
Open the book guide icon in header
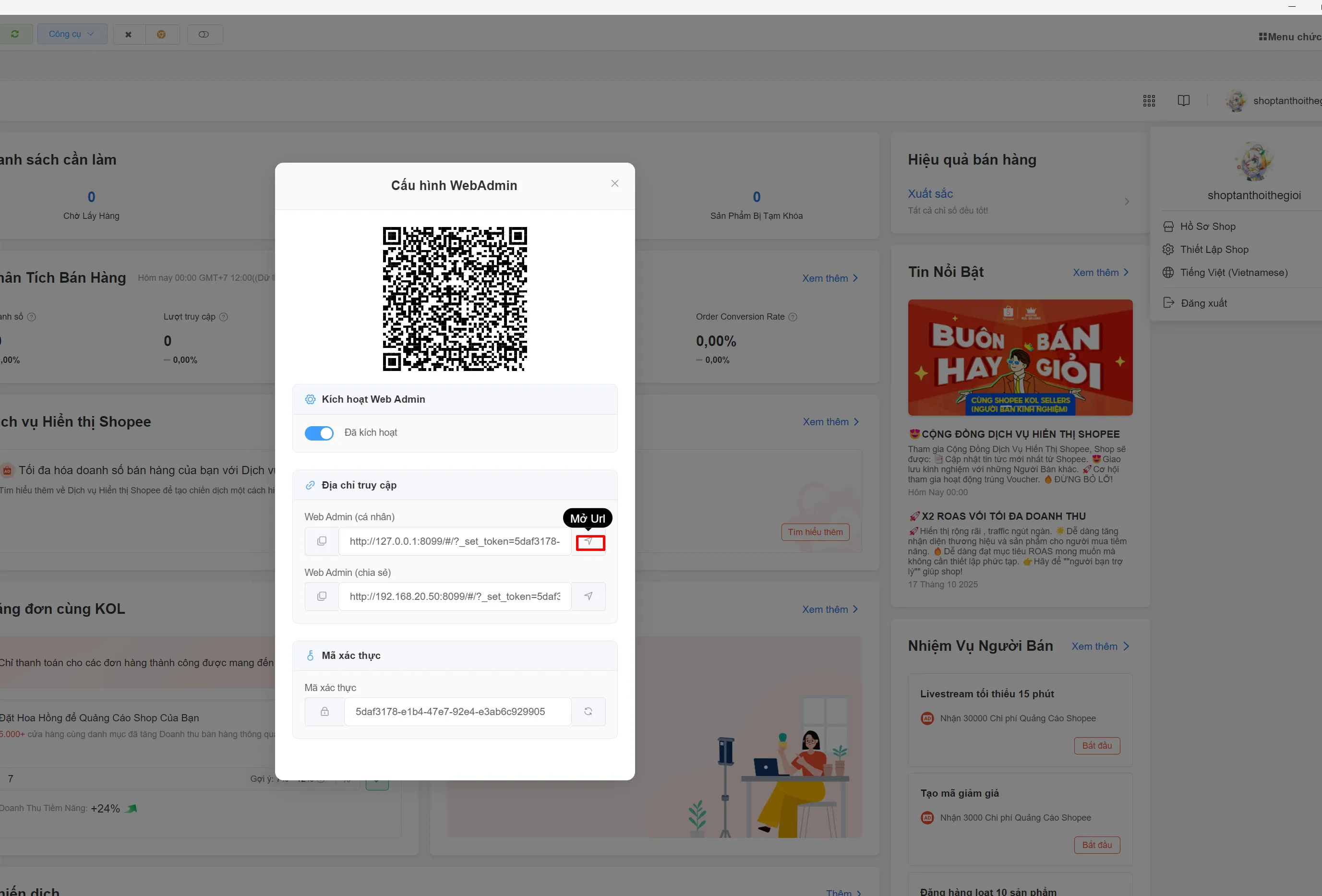click(x=1184, y=101)
